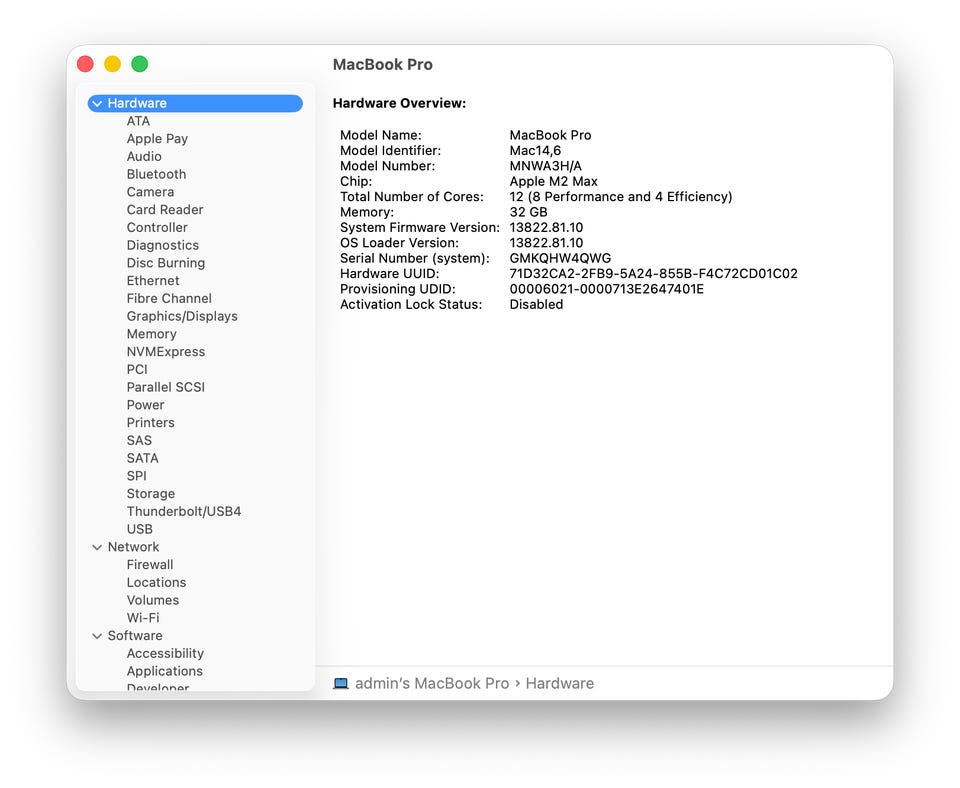Click admin's MacBook Pro in path bar
Image resolution: width=960 pixels, height=788 pixels.
click(432, 684)
